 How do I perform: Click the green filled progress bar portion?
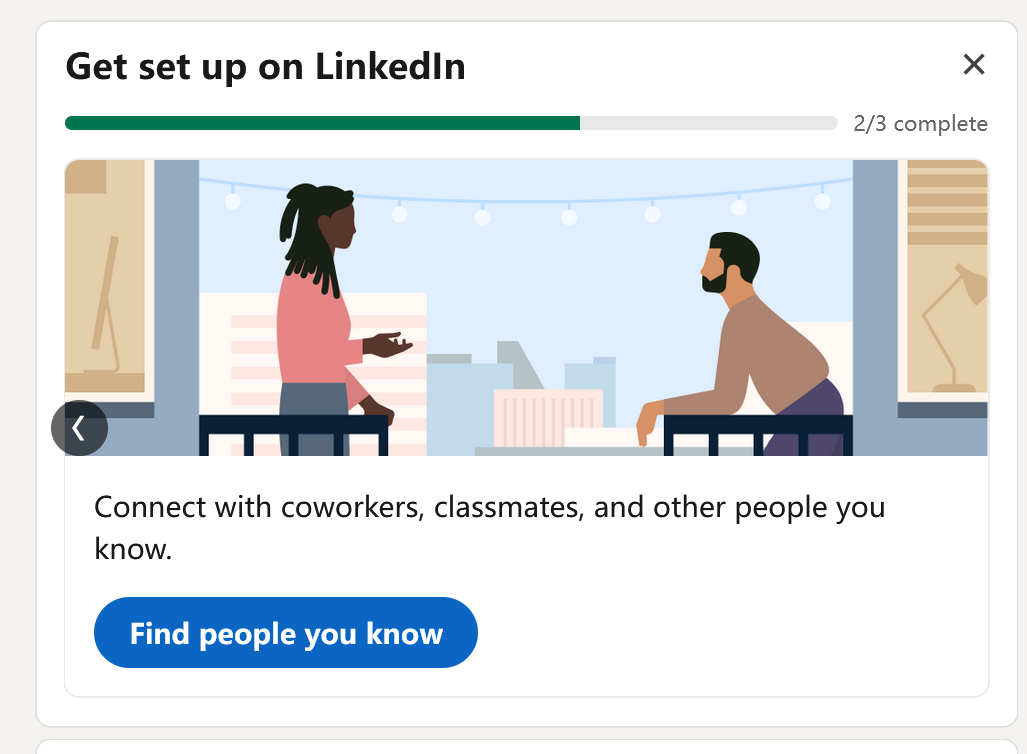(x=322, y=123)
